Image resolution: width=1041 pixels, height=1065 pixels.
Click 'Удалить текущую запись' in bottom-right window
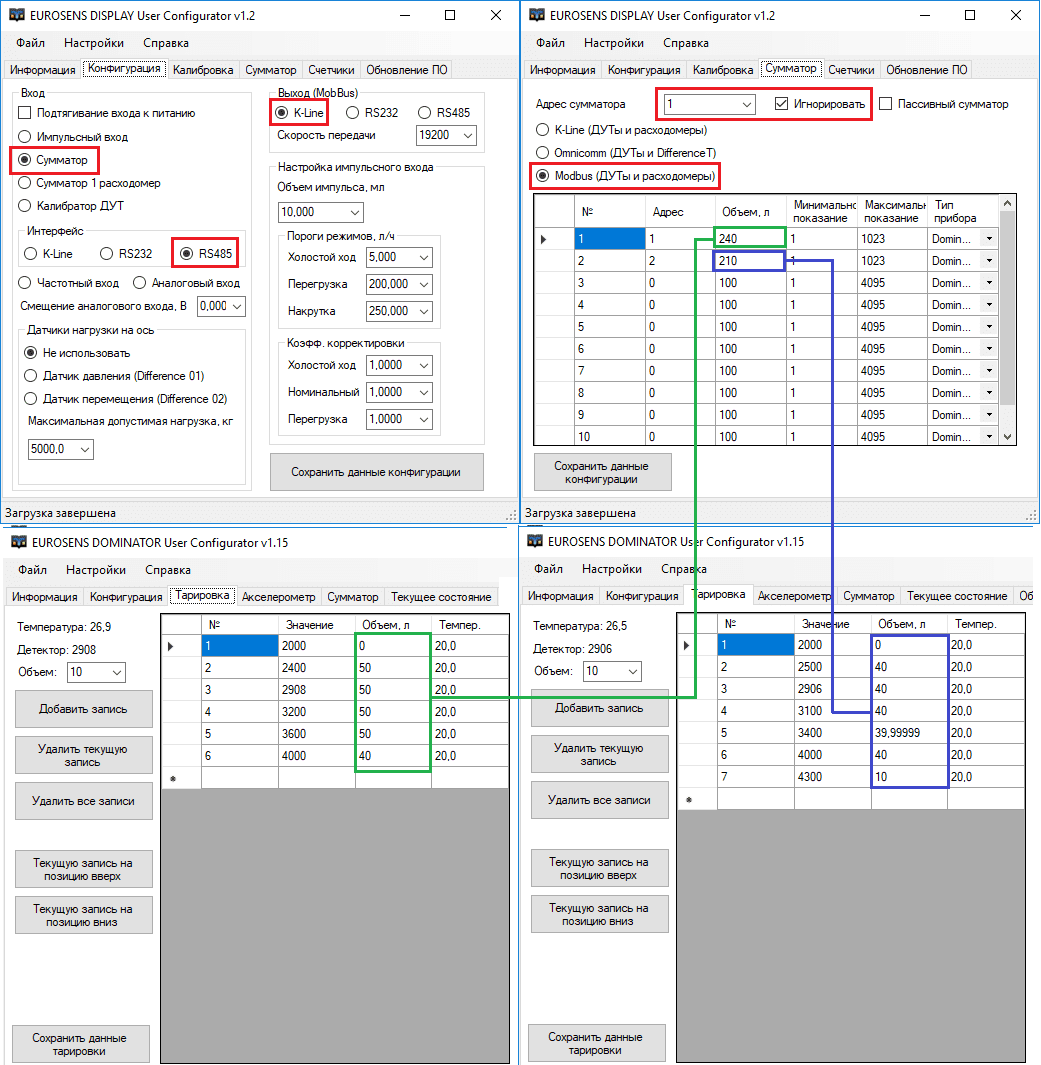pyautogui.click(x=600, y=755)
